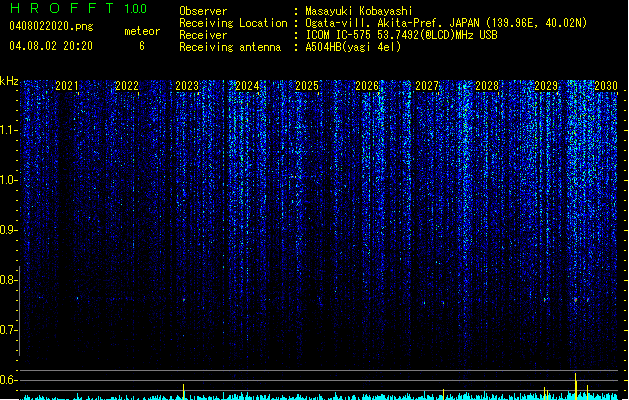Click the Receiving antenna label
This screenshot has width=629, height=400.
point(230,47)
